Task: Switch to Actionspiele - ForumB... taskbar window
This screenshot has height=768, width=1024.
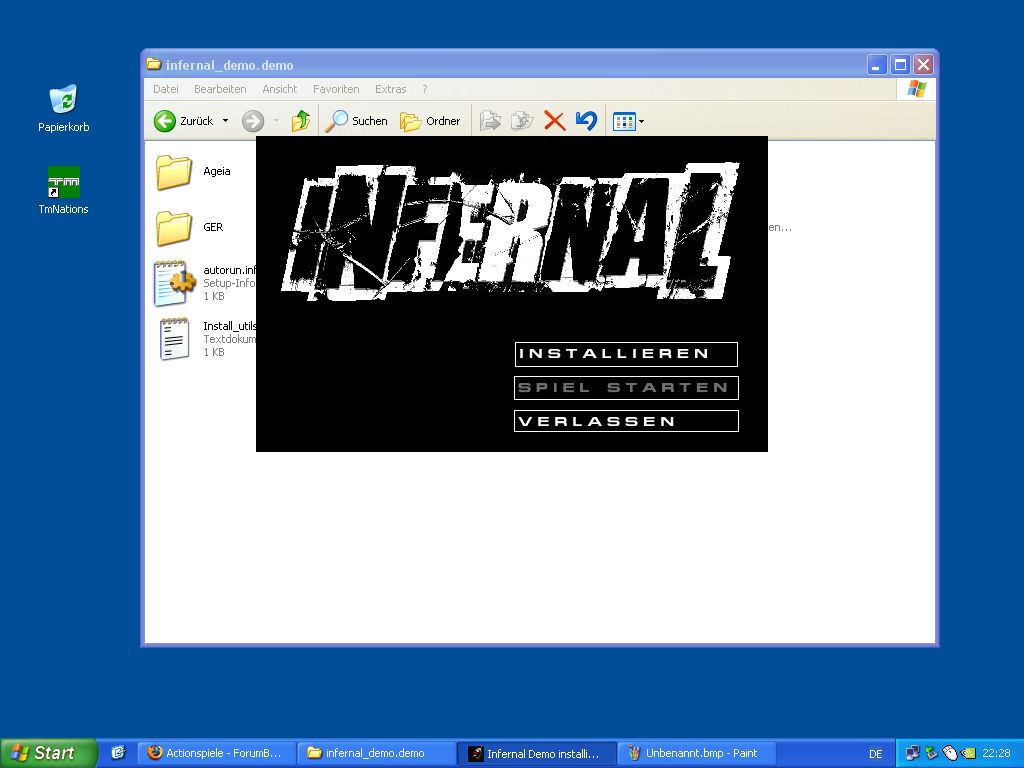Action: (216, 753)
